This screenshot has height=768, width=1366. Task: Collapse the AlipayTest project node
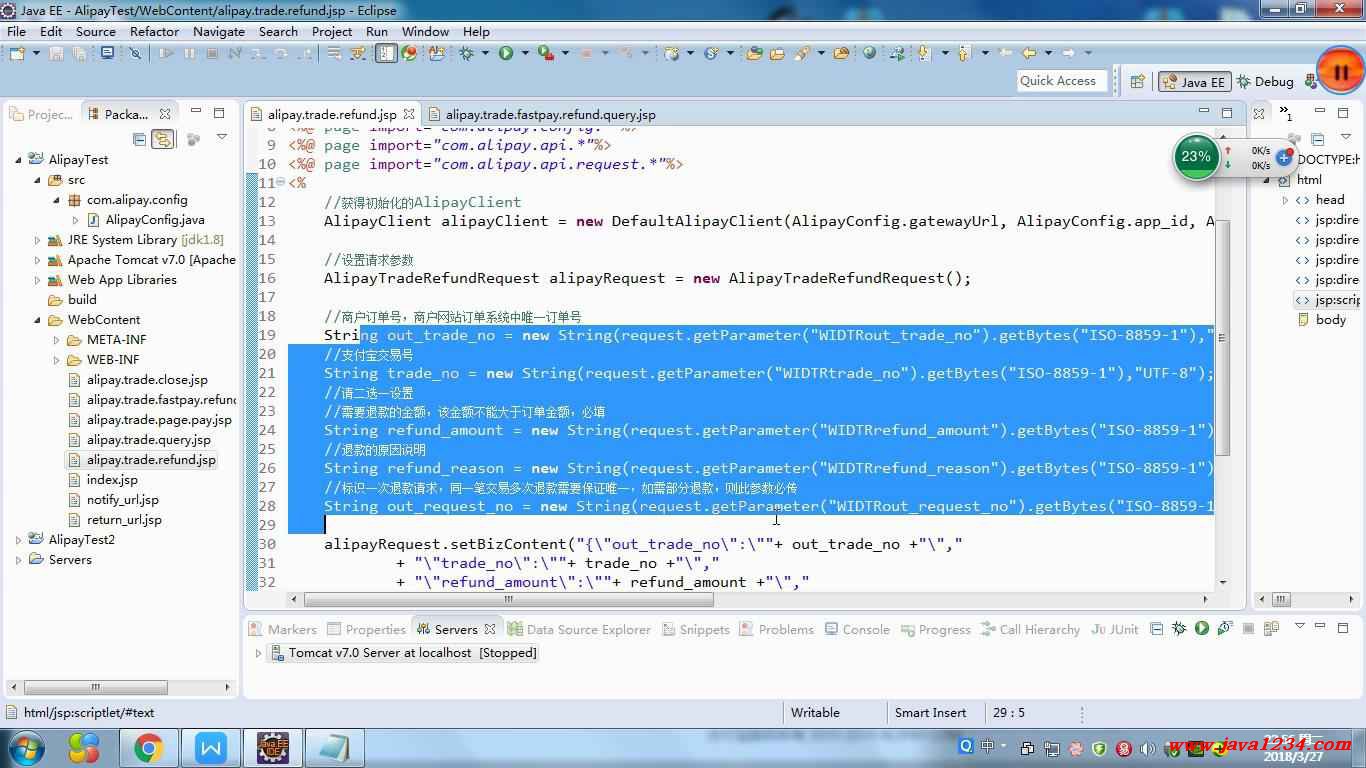pyautogui.click(x=19, y=159)
